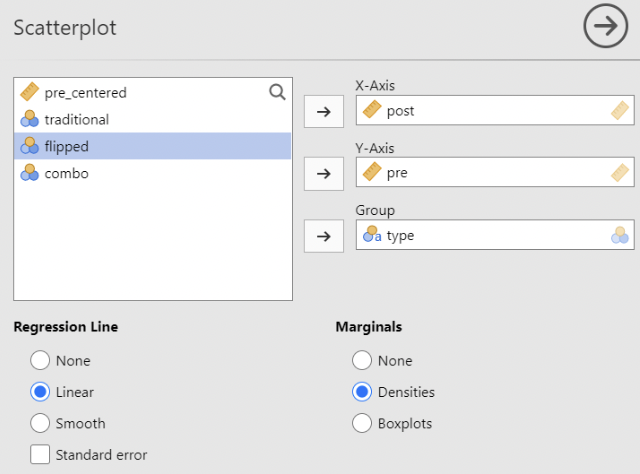
Task: Select Smooth regression line option
Action: click(41, 423)
